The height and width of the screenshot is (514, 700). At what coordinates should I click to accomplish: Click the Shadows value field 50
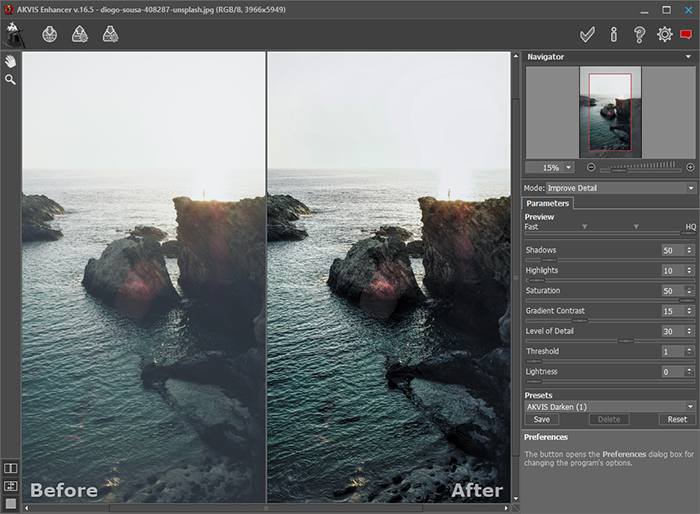tap(672, 250)
